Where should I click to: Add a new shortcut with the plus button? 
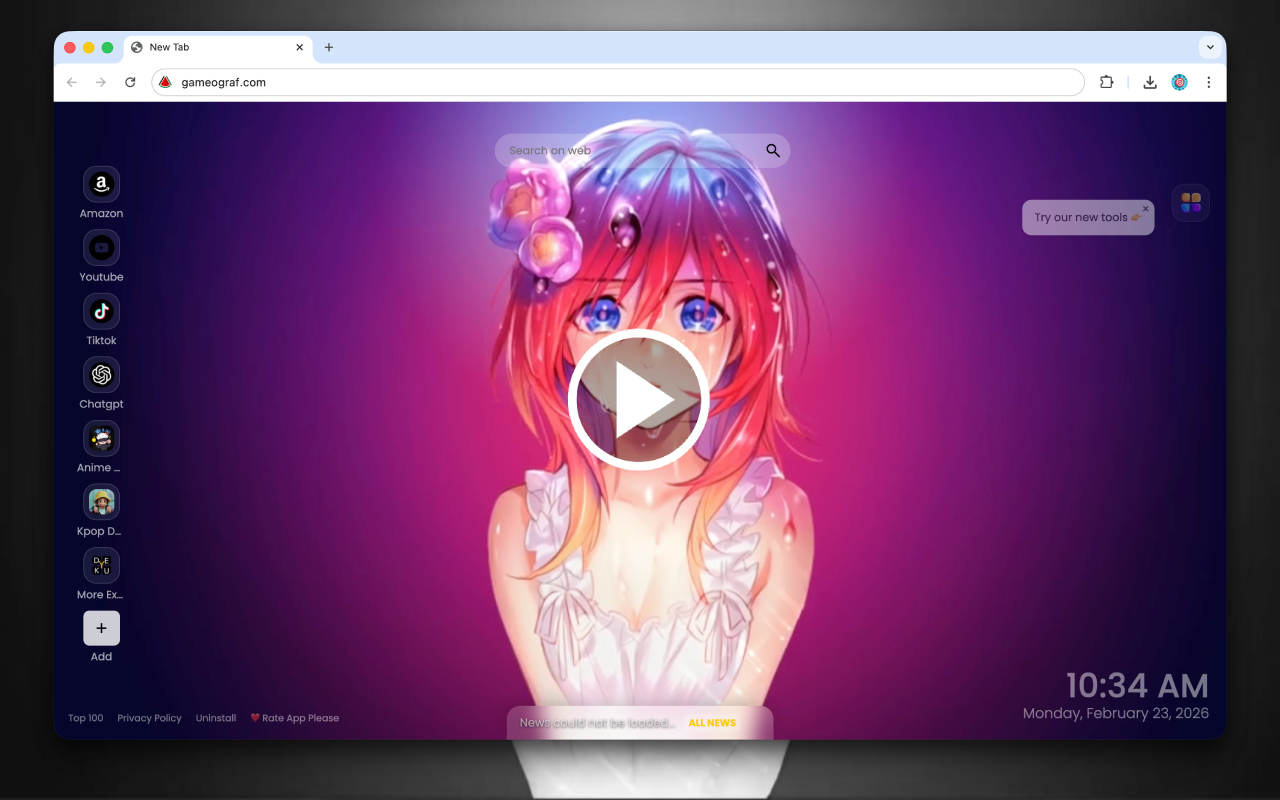tap(101, 628)
